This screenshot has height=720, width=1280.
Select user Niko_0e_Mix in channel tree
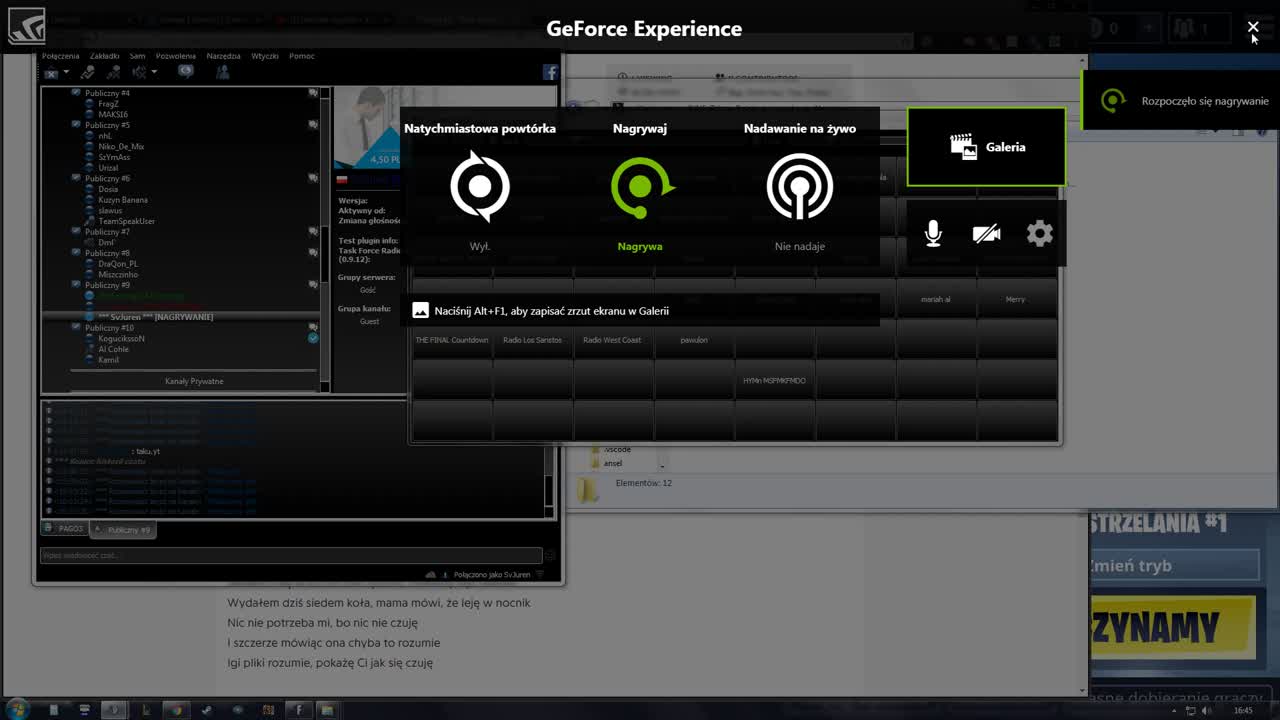(x=120, y=146)
